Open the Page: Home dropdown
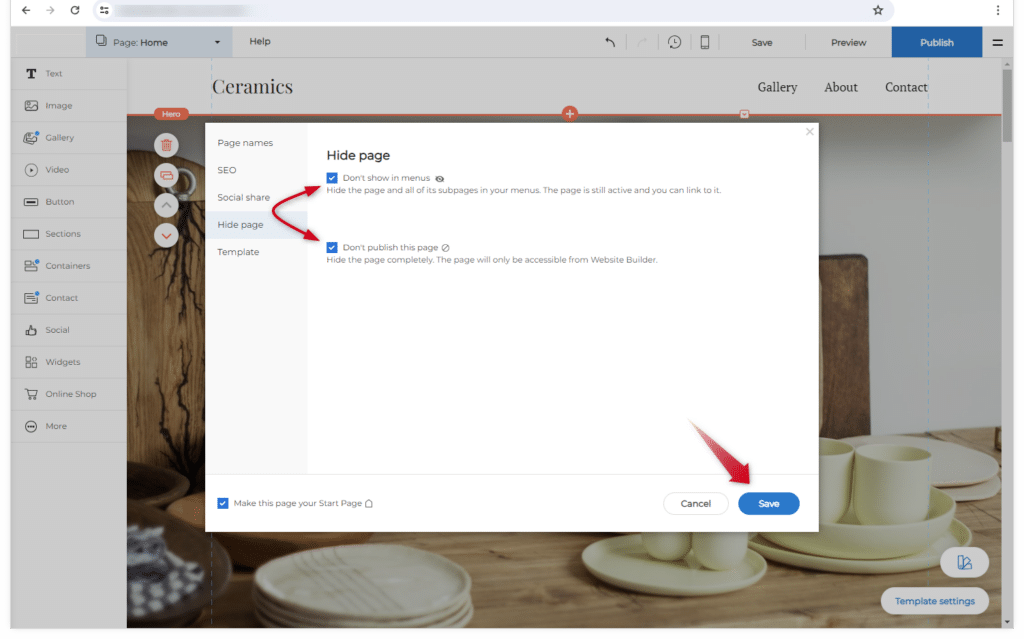 coord(158,42)
